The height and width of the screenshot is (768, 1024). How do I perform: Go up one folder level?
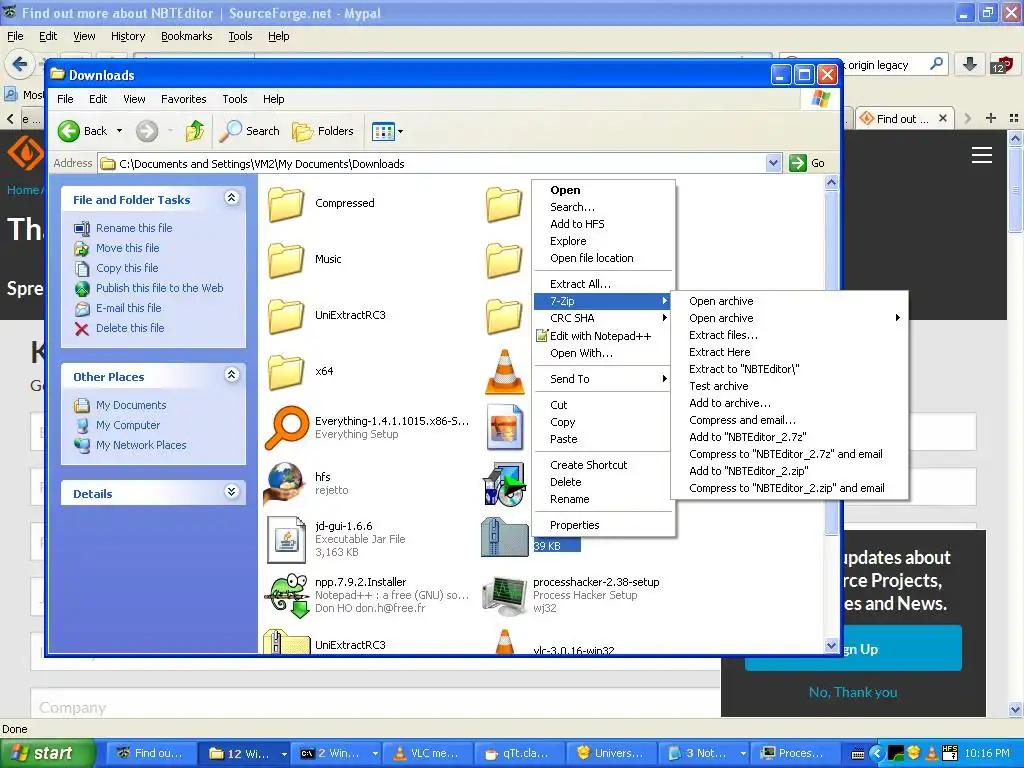tap(194, 131)
